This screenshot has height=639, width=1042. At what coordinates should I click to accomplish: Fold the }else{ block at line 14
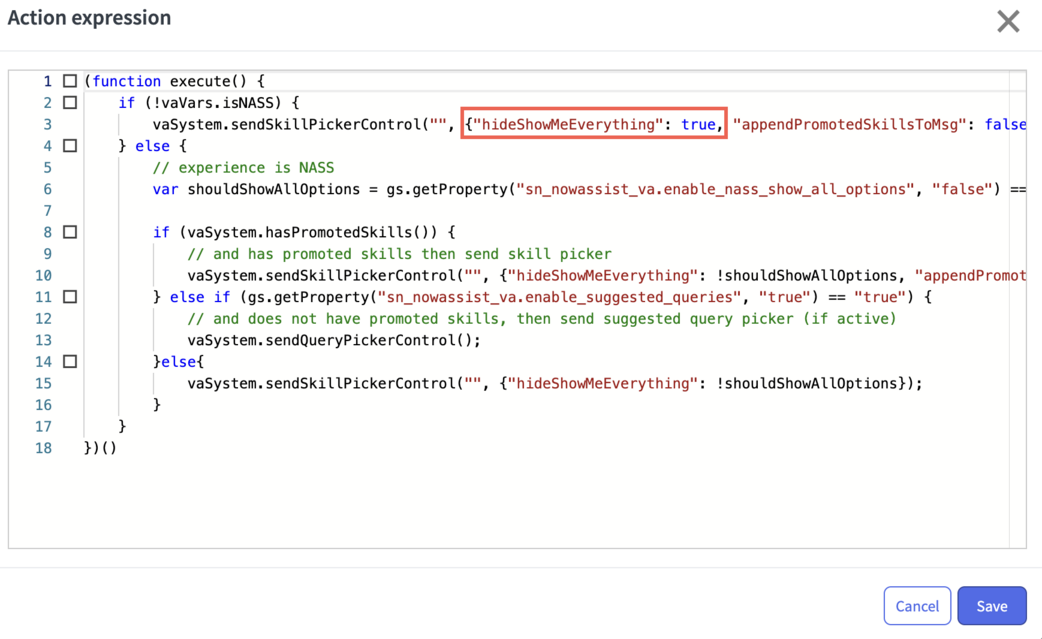click(70, 361)
